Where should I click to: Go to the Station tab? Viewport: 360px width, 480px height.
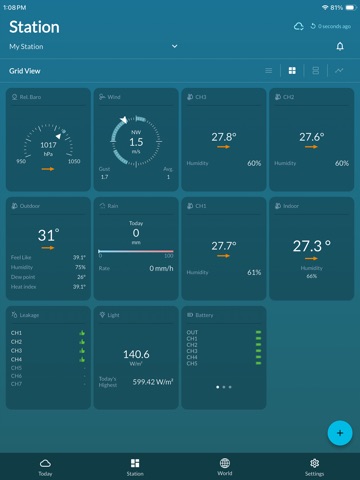(x=135, y=467)
